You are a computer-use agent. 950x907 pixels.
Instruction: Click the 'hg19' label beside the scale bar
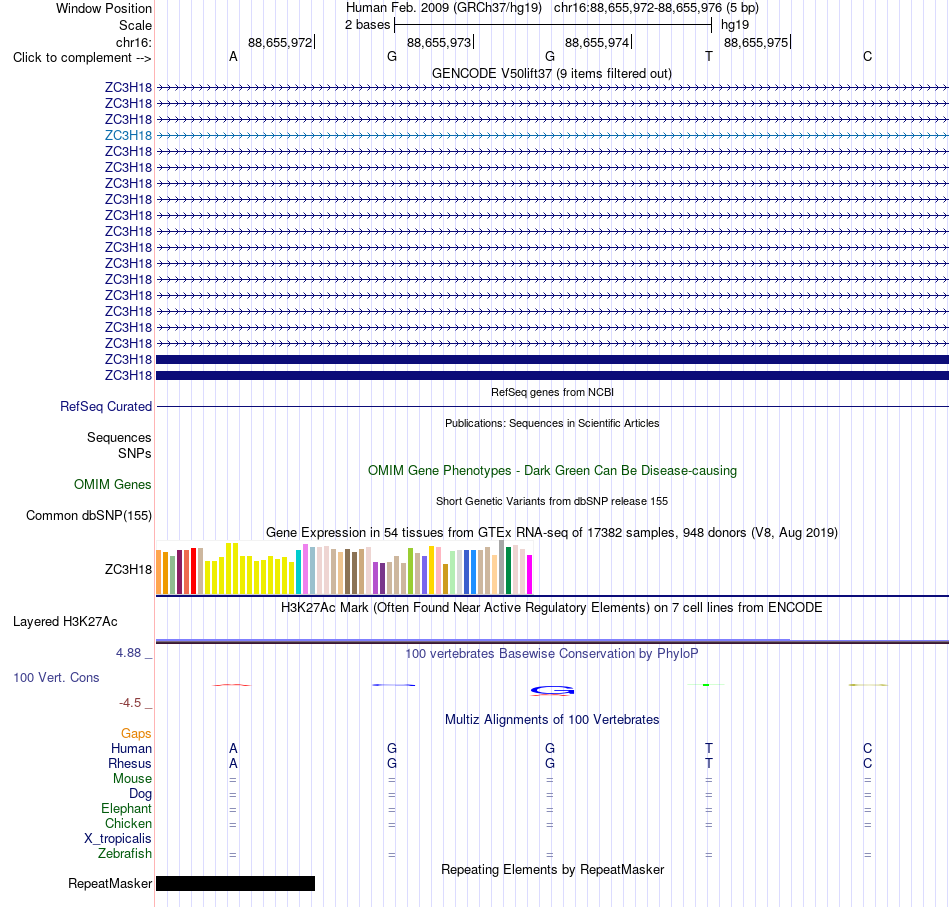coord(735,25)
